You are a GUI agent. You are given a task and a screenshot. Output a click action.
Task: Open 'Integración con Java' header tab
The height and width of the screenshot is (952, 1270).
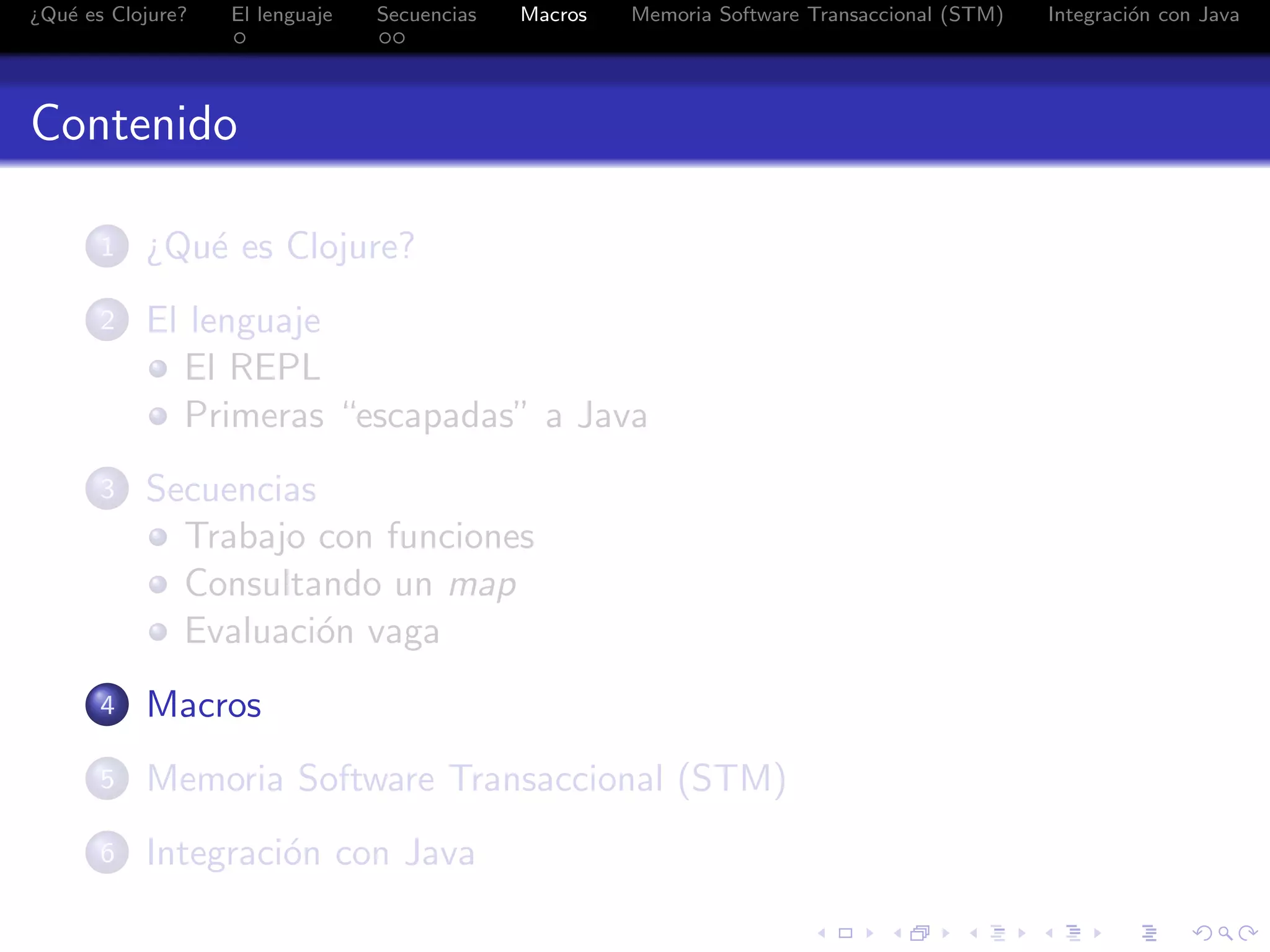pyautogui.click(x=1143, y=14)
